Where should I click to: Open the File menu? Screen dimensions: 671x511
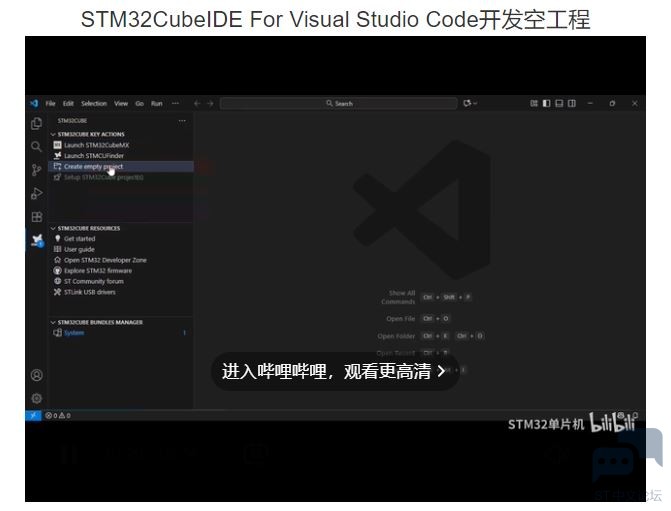coord(50,103)
